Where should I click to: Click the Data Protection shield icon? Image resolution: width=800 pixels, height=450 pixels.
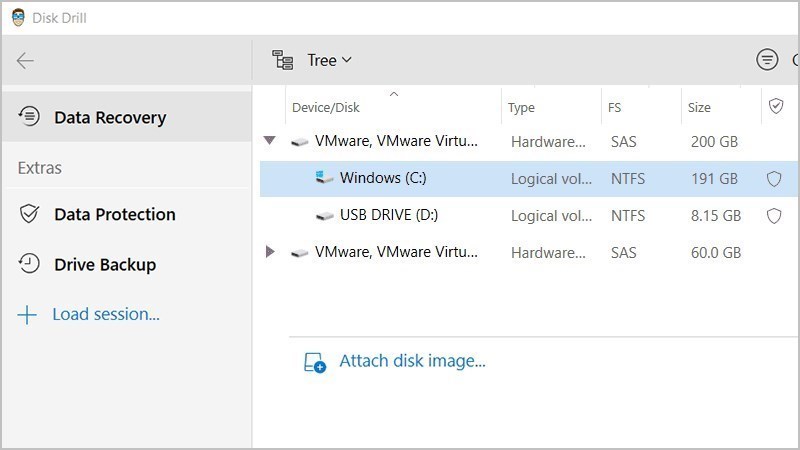29,214
